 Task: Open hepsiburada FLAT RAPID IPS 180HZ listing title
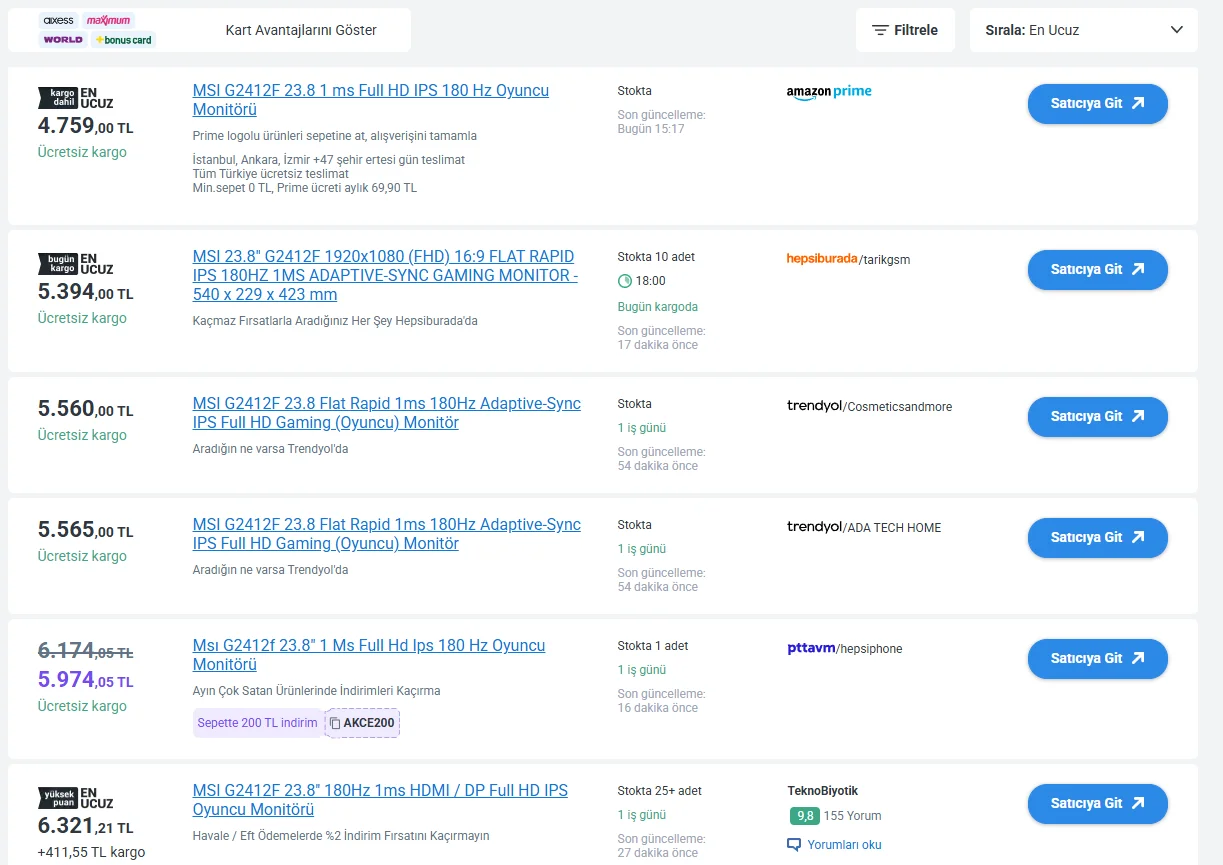(385, 275)
